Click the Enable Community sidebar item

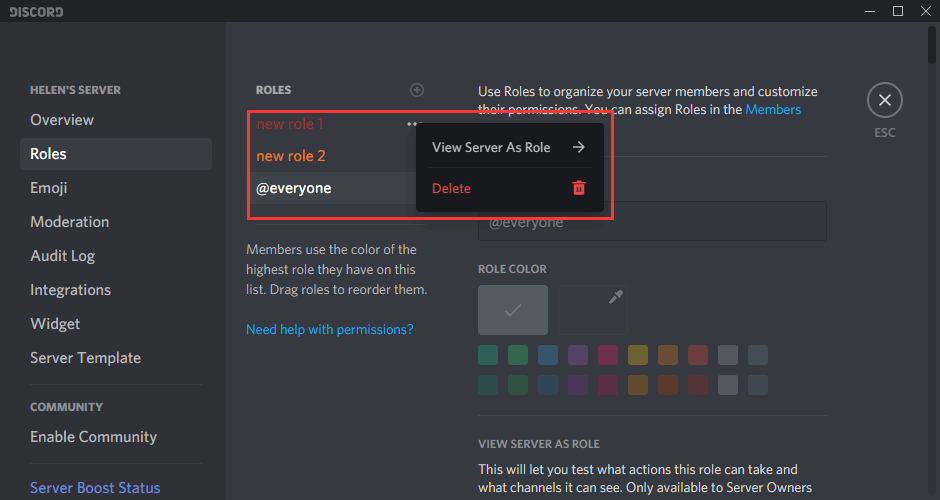pyautogui.click(x=94, y=437)
